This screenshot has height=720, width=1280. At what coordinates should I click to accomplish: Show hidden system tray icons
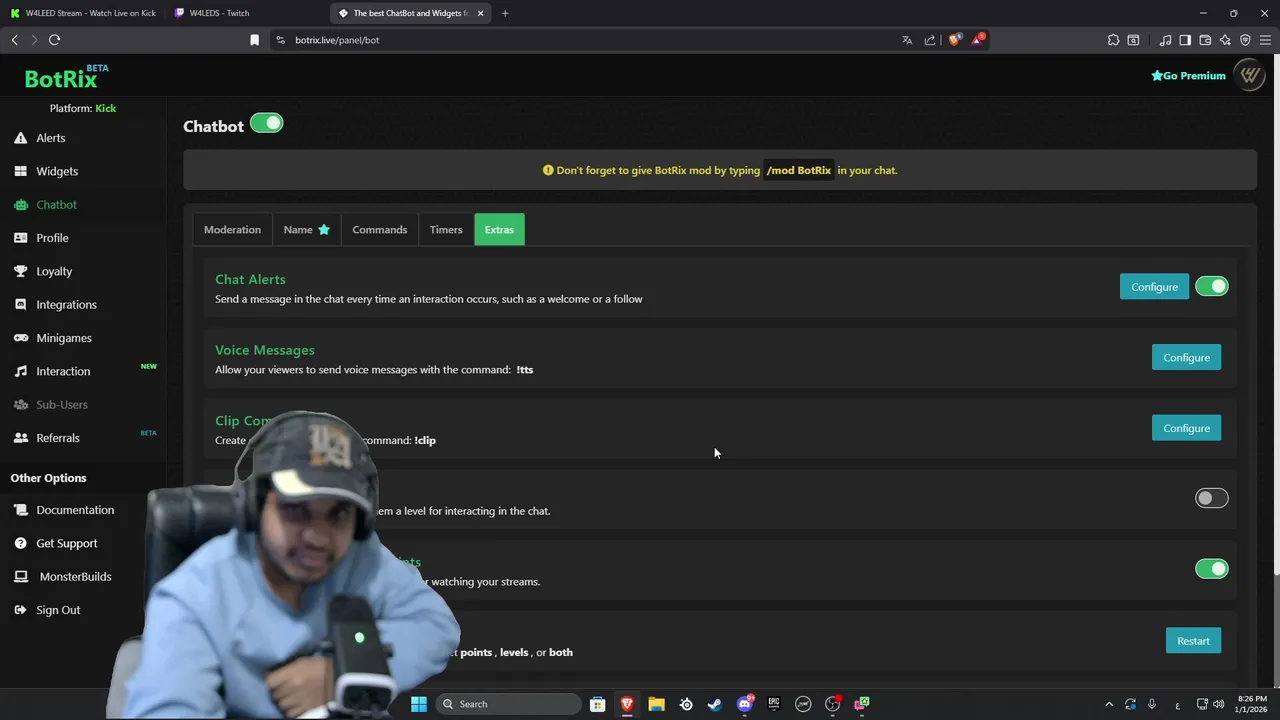(1108, 704)
